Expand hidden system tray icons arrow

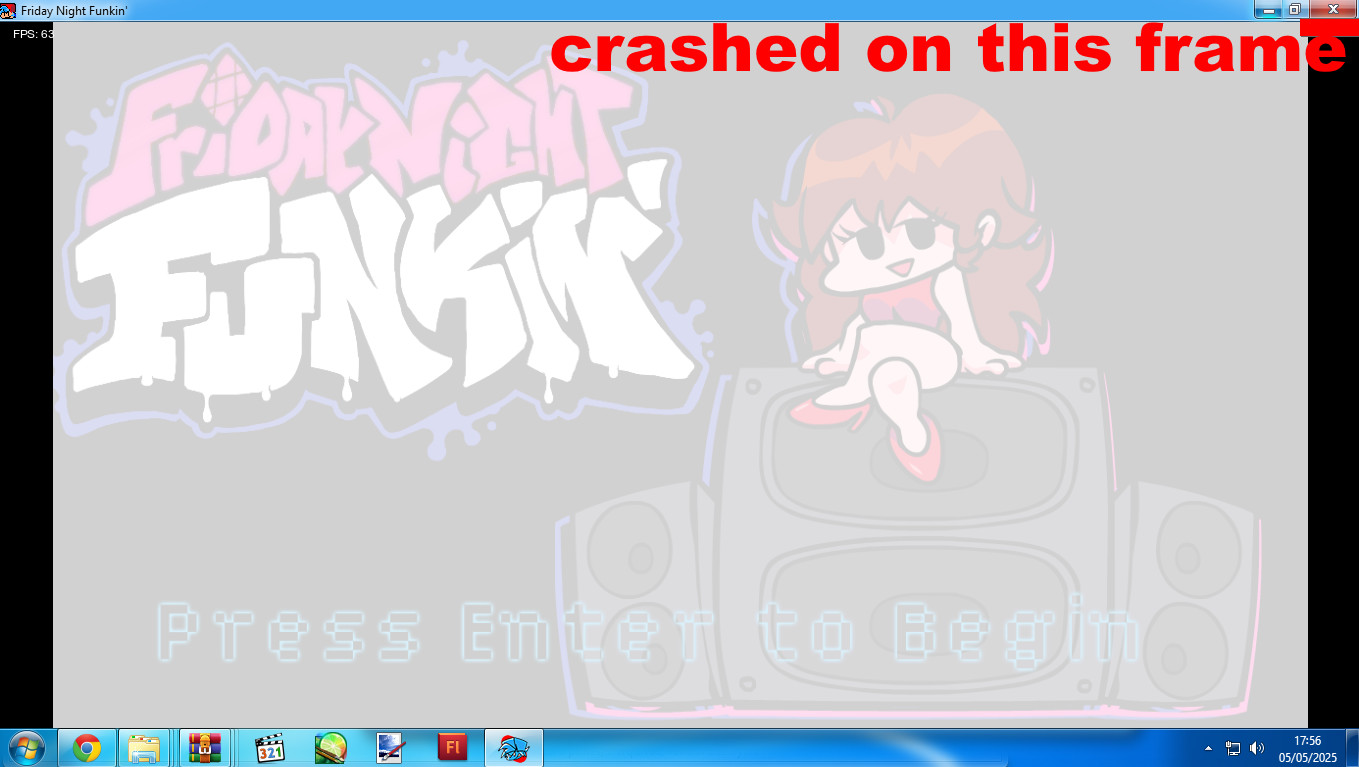[1208, 748]
